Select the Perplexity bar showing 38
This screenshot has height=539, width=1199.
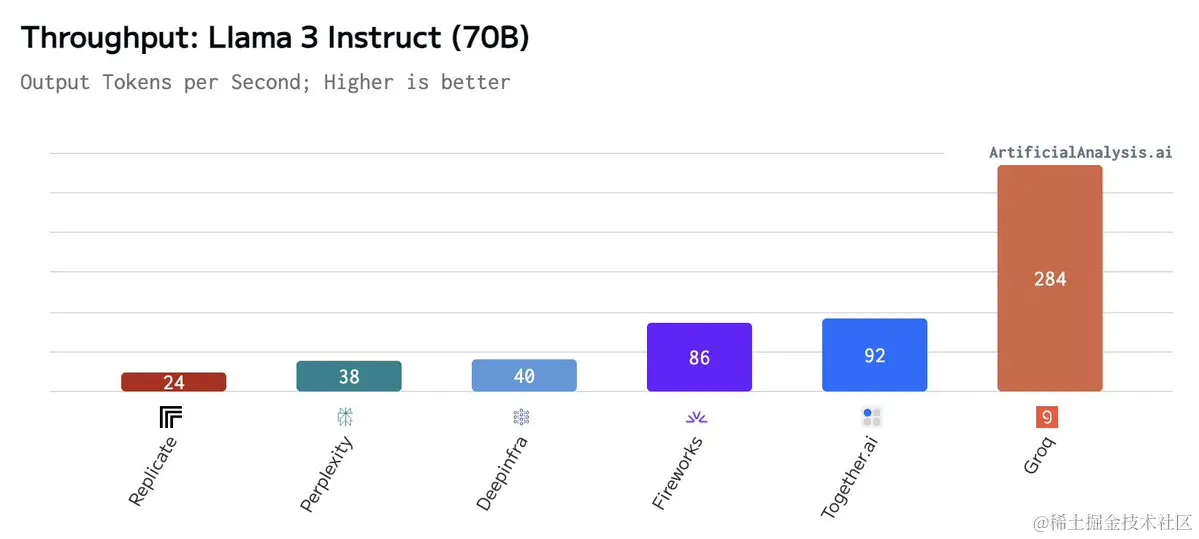[349, 376]
